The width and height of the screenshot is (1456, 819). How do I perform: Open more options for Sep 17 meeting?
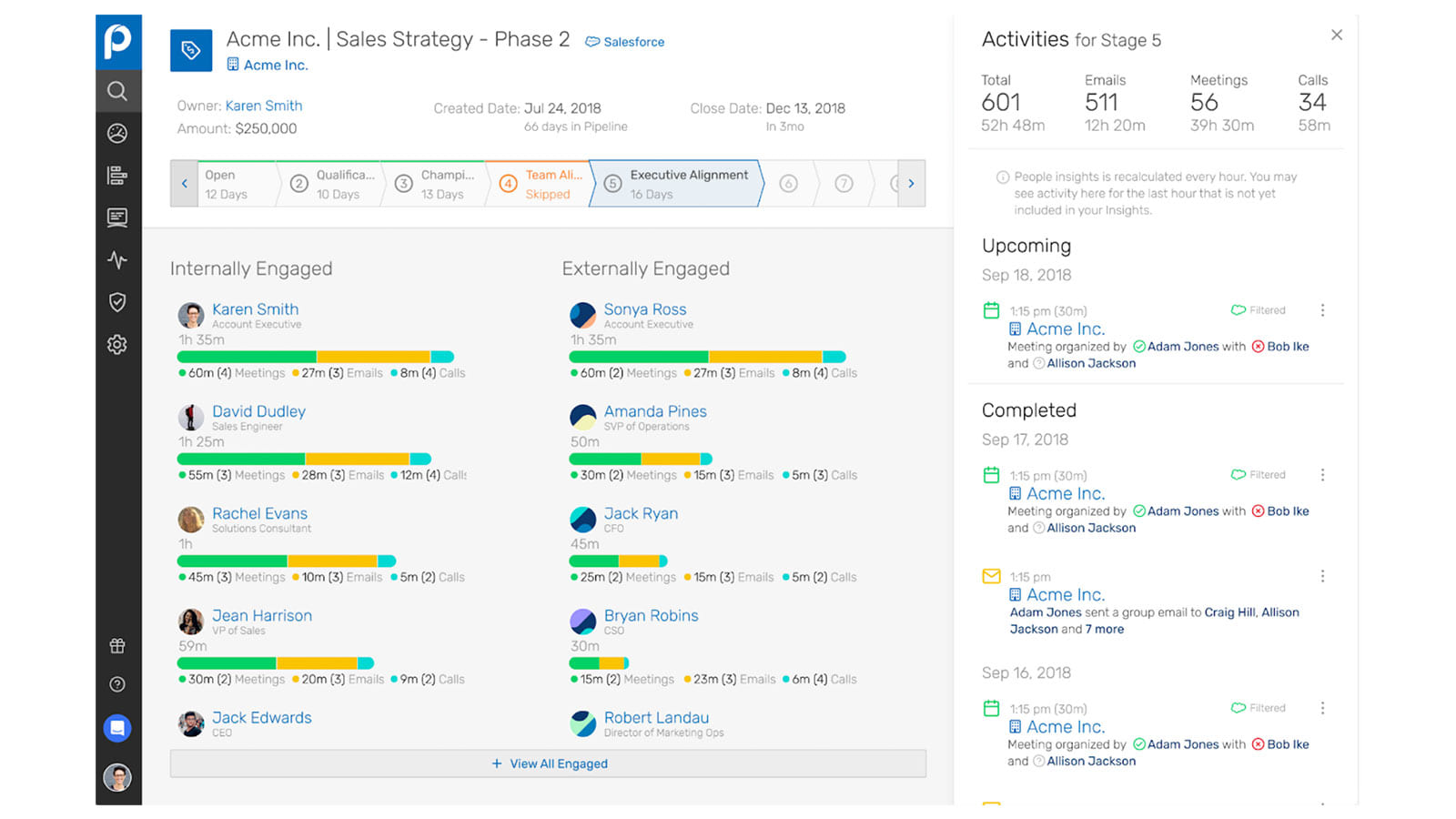(x=1322, y=475)
